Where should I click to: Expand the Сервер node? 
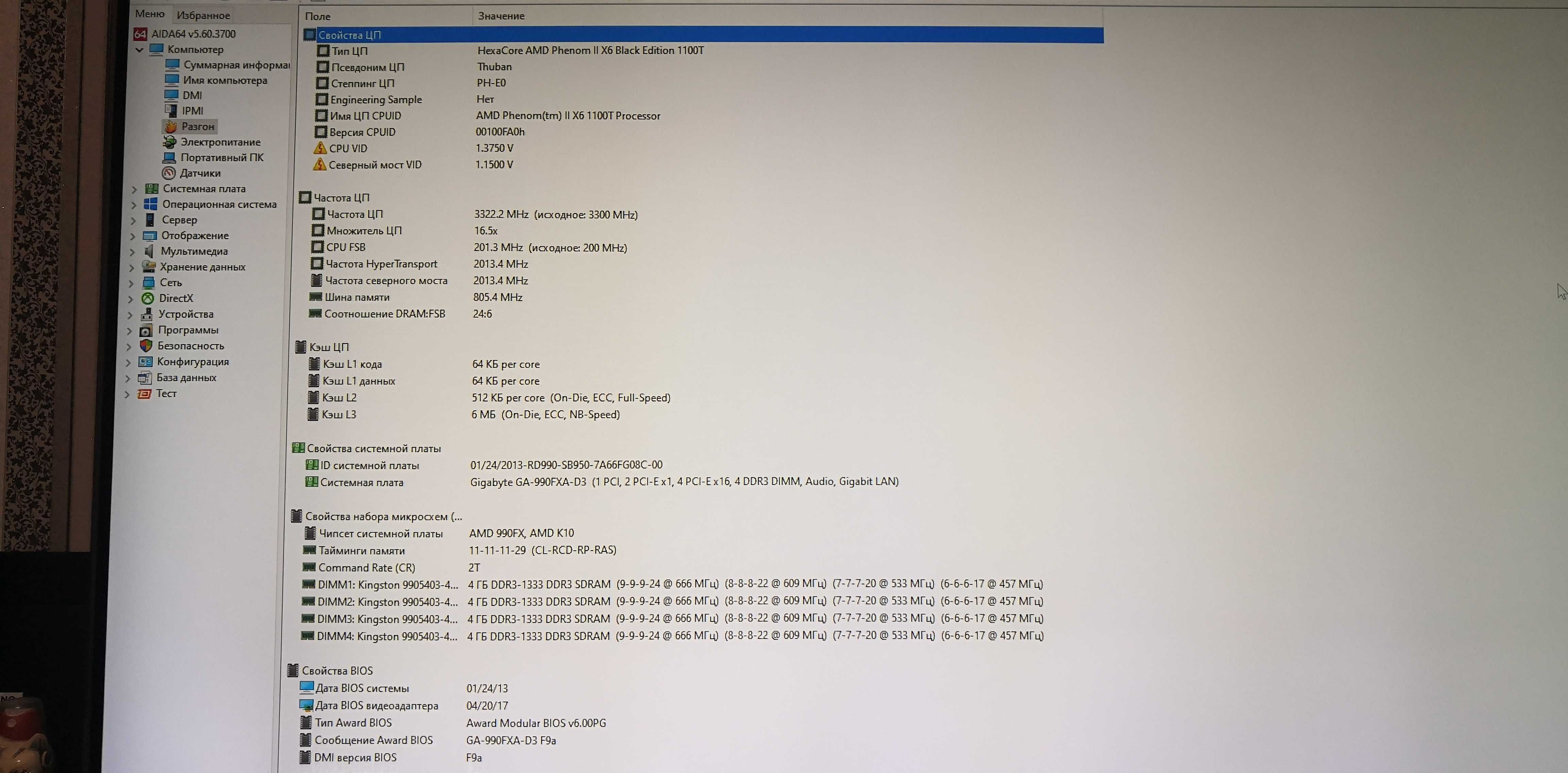[x=133, y=220]
